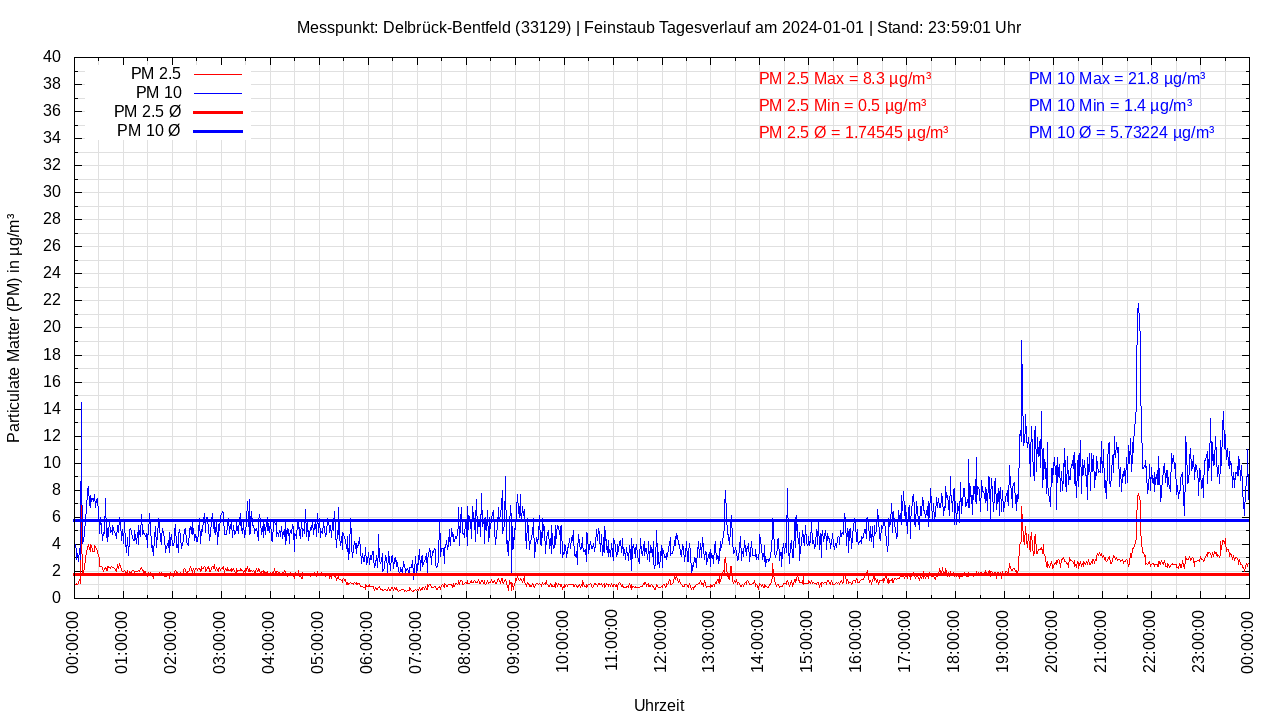Viewport: 1280px width, 720px height.
Task: Select the PM 2.5 Max = 8.3 µg/m³ text
Action: point(845,78)
